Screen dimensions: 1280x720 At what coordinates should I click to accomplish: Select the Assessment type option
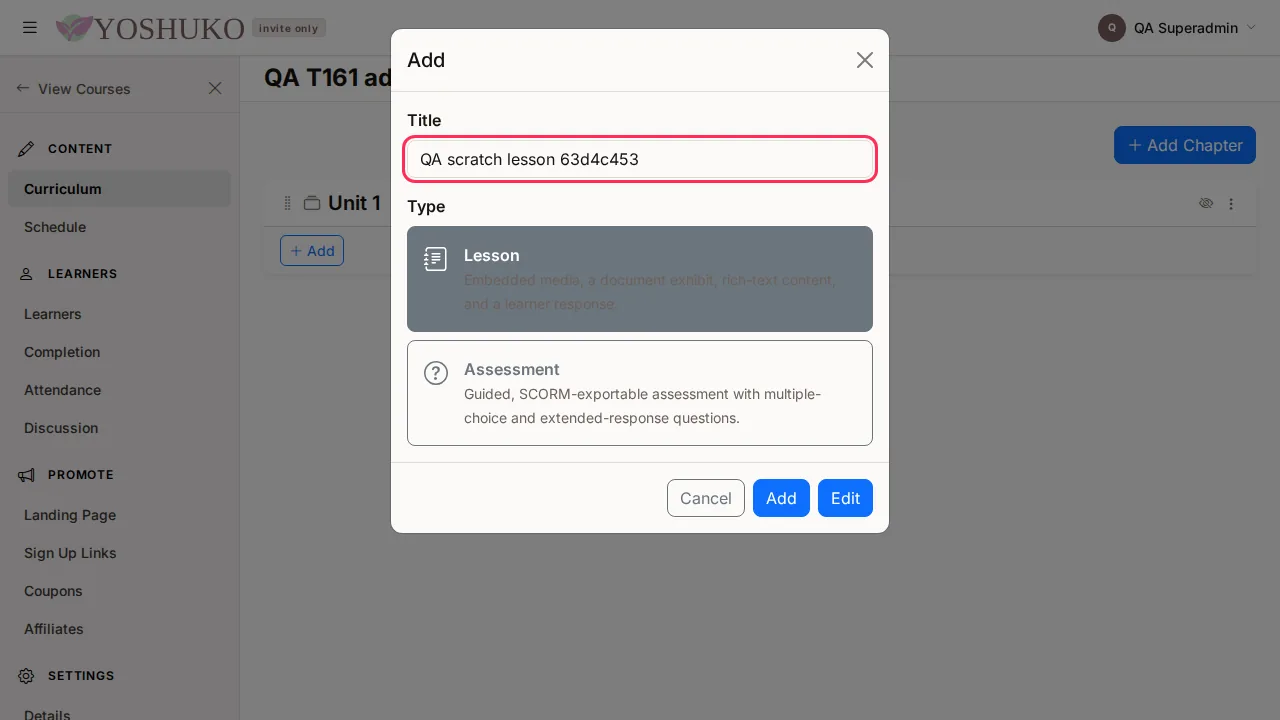click(640, 393)
